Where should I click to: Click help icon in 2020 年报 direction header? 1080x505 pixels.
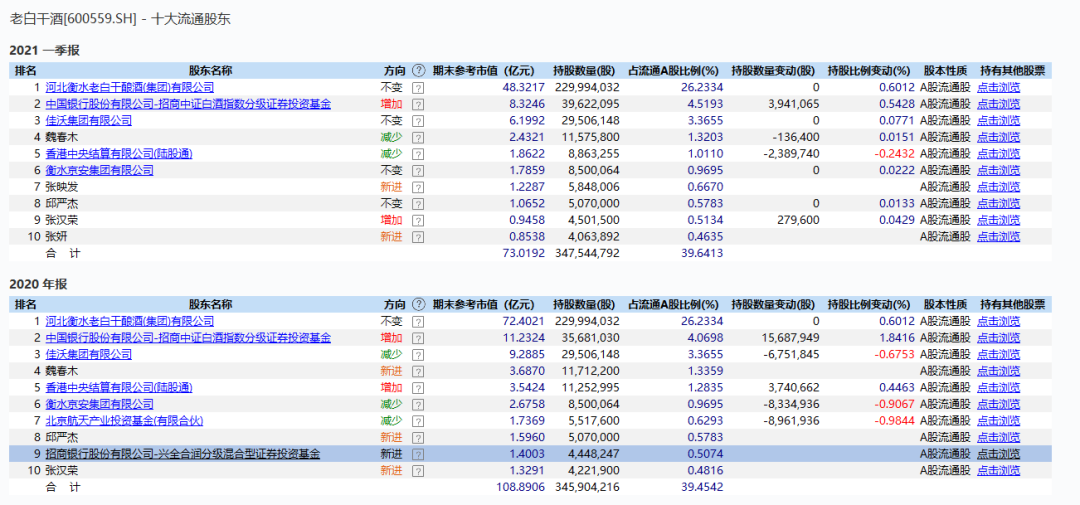[419, 305]
